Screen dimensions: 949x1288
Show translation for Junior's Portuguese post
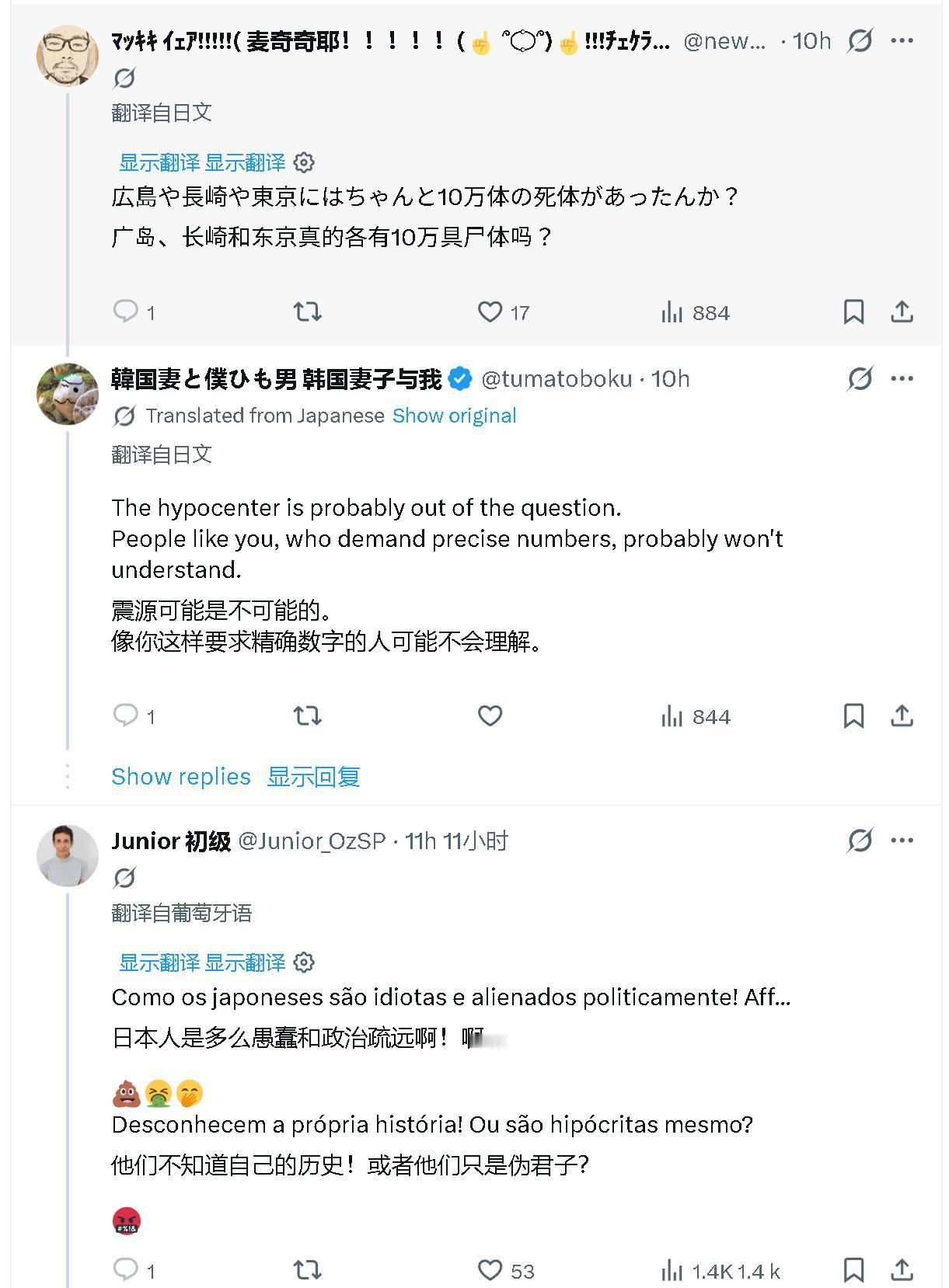point(159,963)
